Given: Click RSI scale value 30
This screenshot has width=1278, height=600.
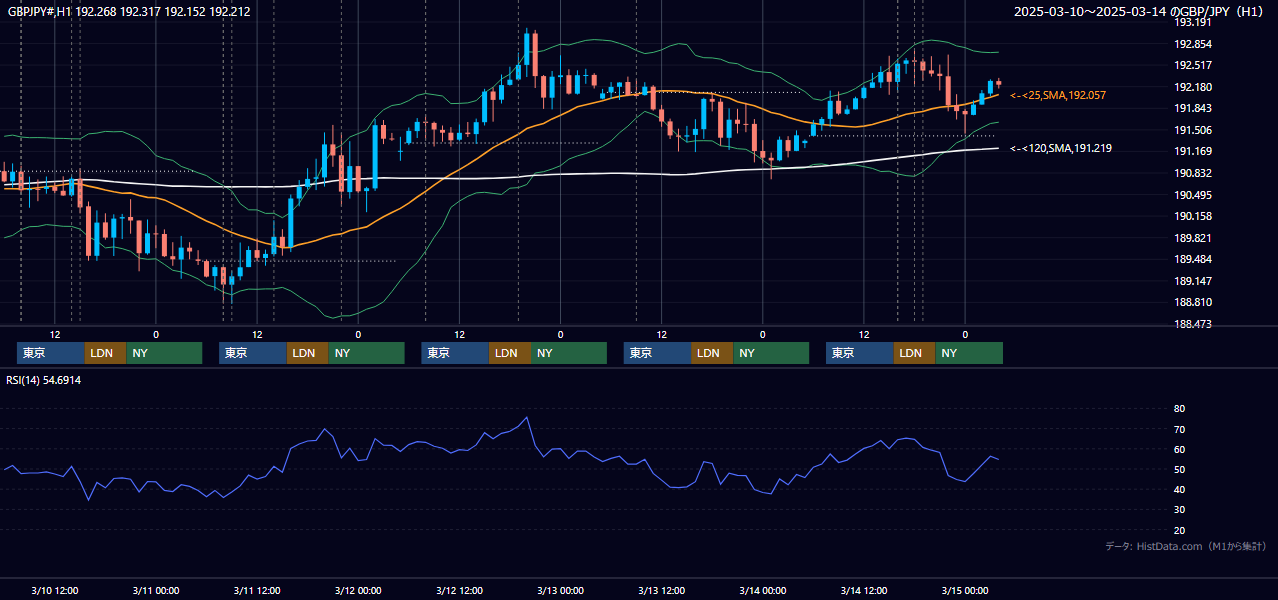Looking at the screenshot, I should pos(1179,509).
